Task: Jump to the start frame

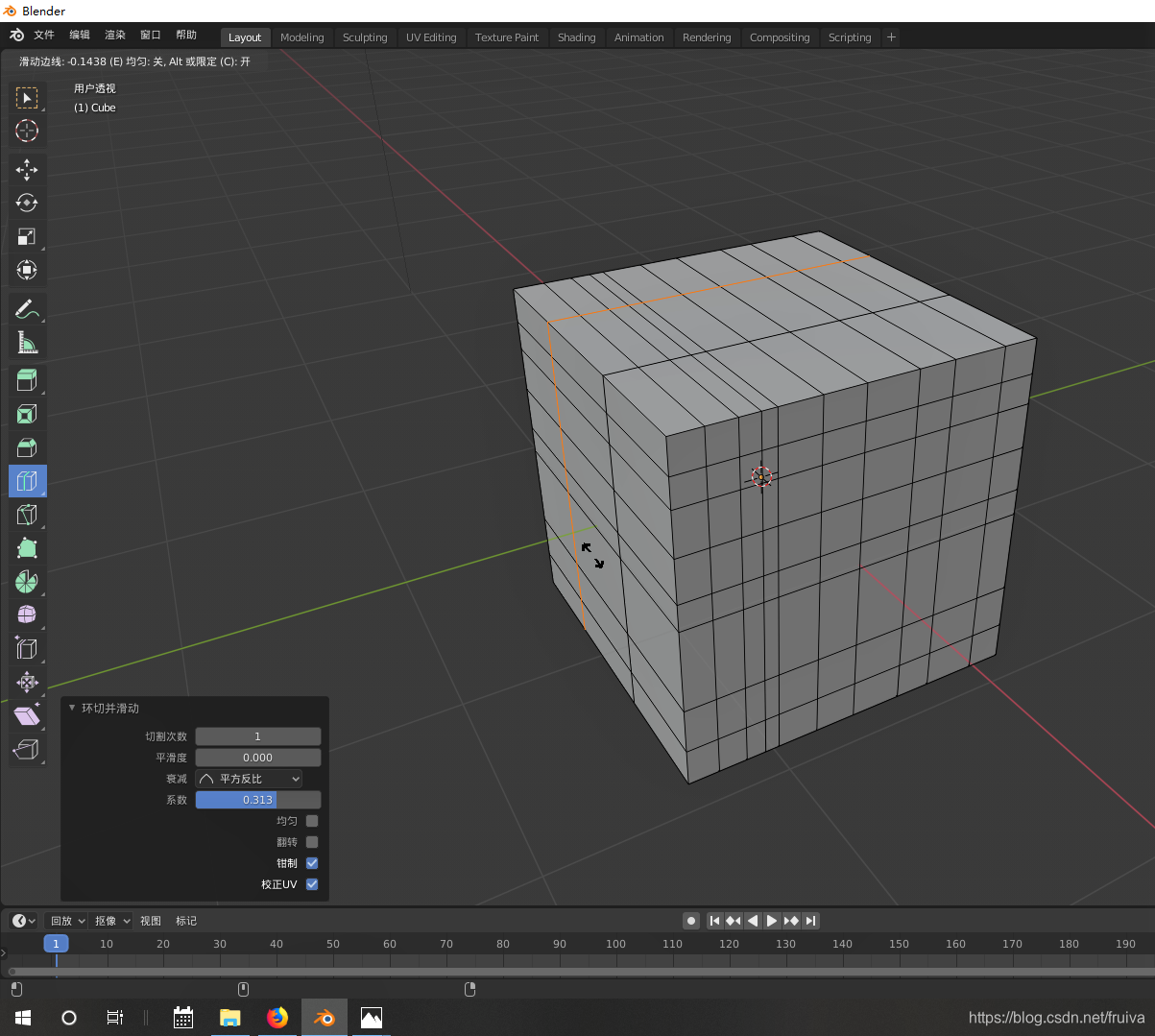Action: point(714,921)
